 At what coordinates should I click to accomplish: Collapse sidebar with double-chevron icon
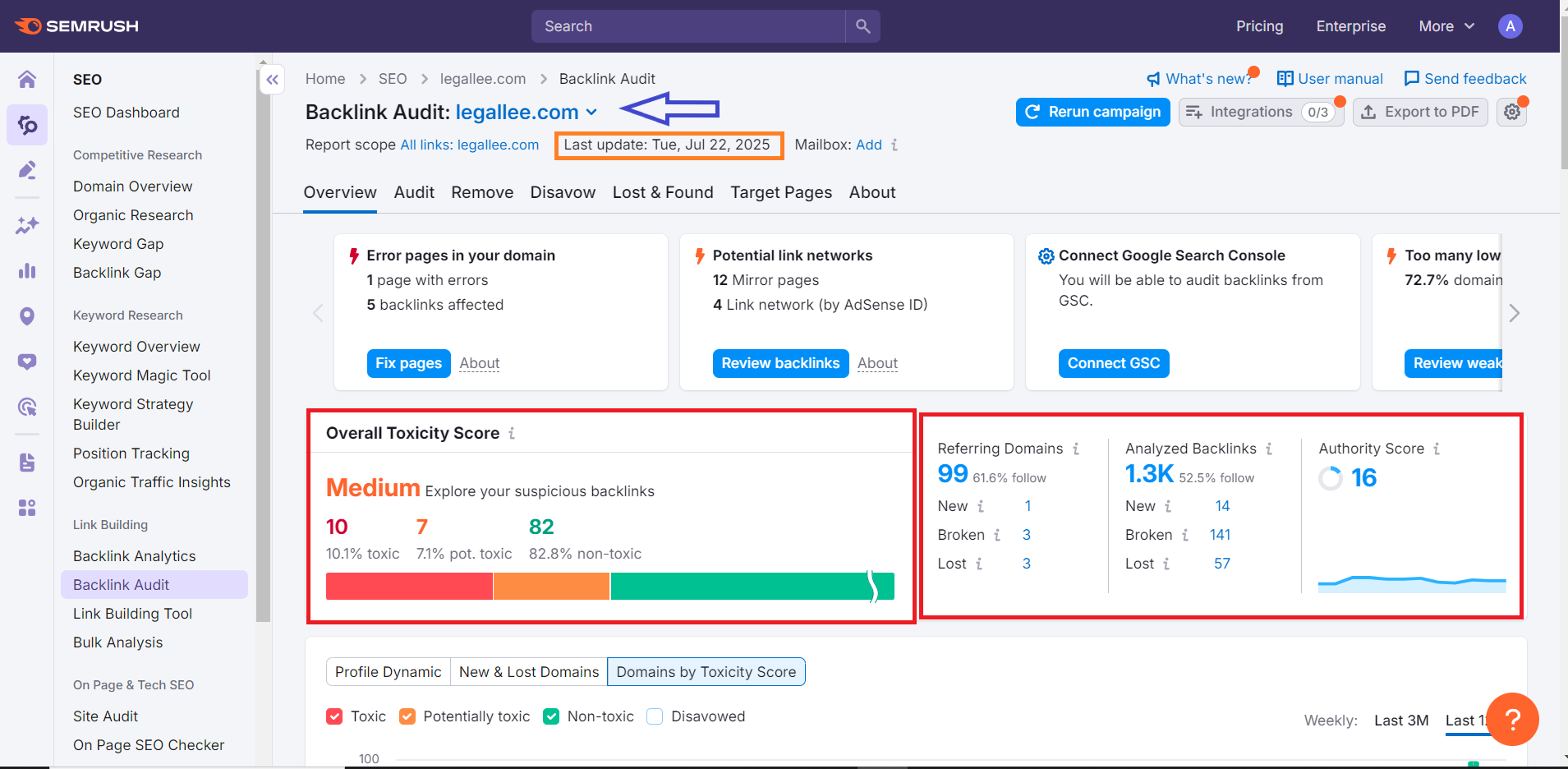273,80
